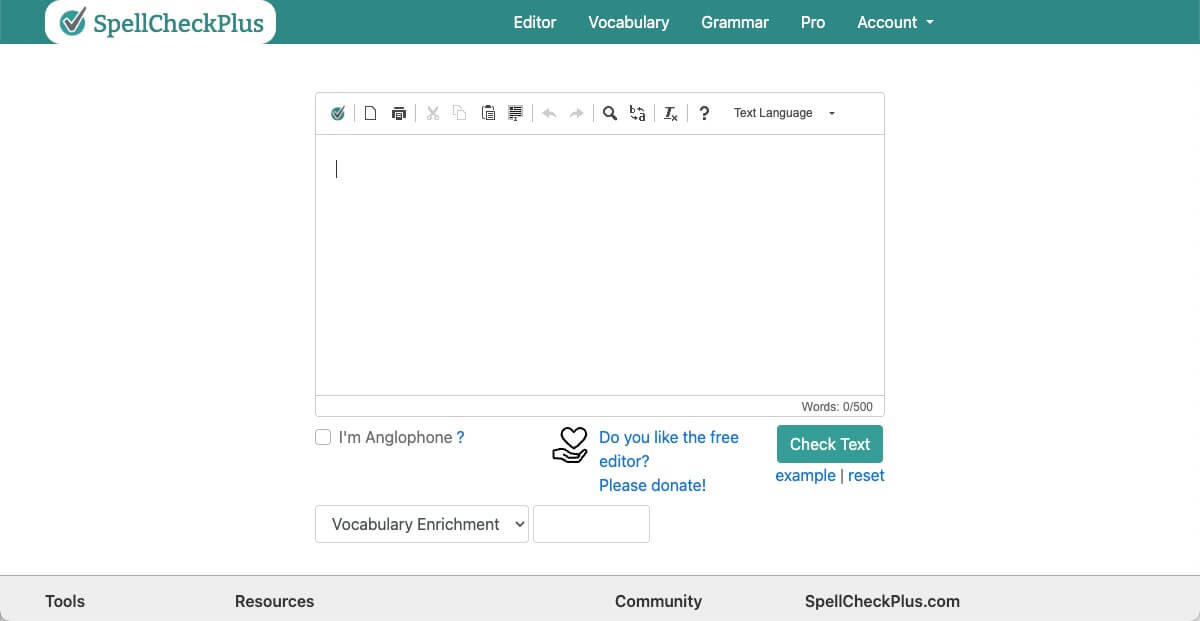Go to the Grammar page
This screenshot has width=1200, height=621.
(735, 22)
